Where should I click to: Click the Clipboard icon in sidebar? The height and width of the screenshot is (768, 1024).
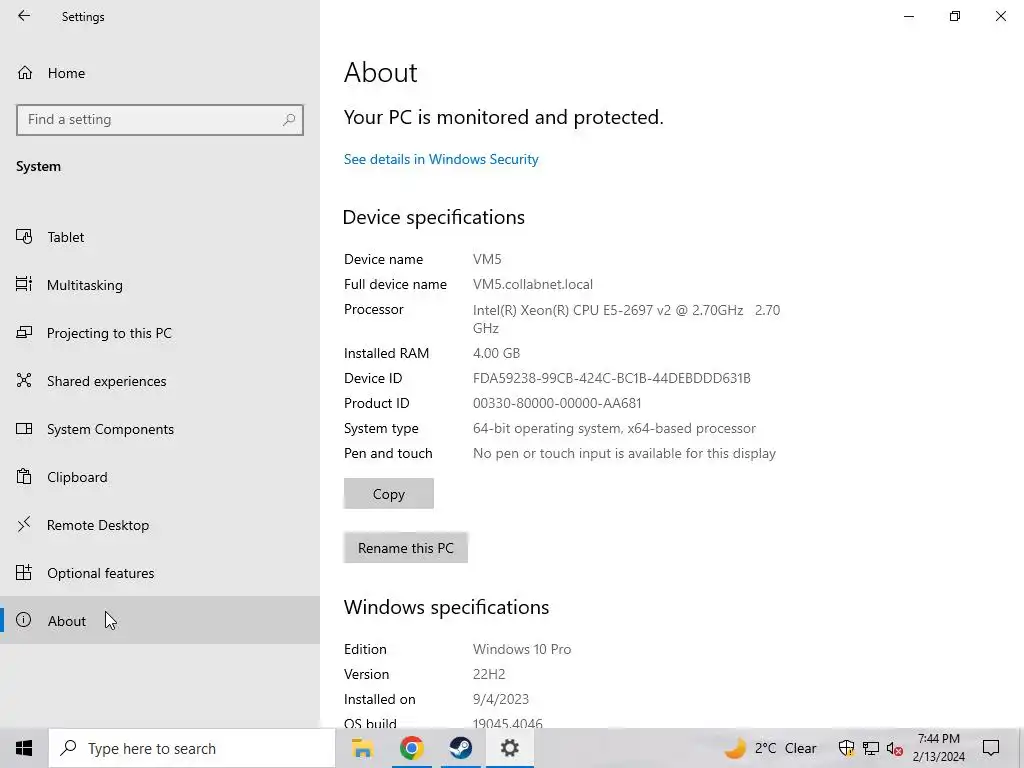point(24,477)
